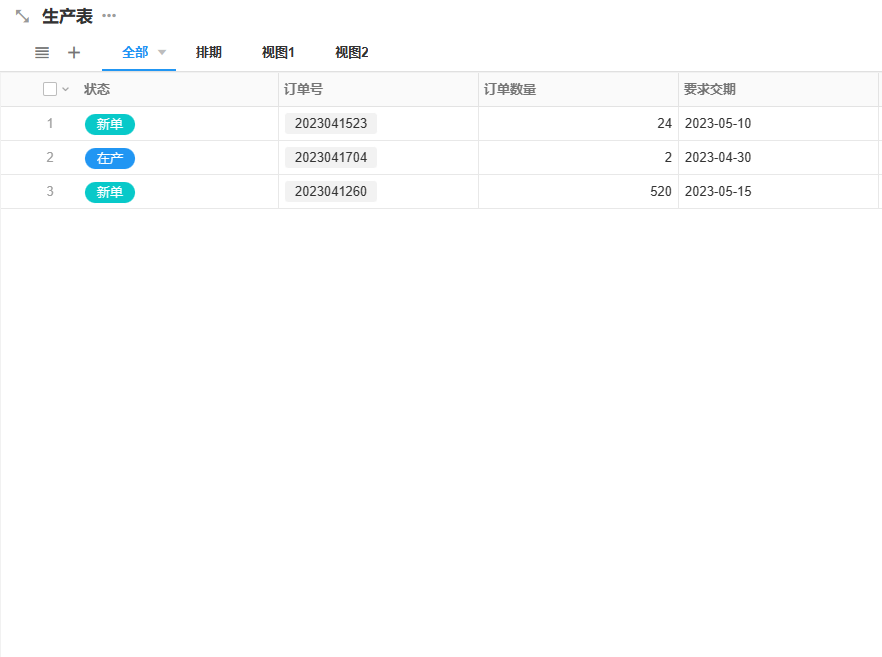
Task: Switch to the 排期 tab
Action: tap(208, 53)
